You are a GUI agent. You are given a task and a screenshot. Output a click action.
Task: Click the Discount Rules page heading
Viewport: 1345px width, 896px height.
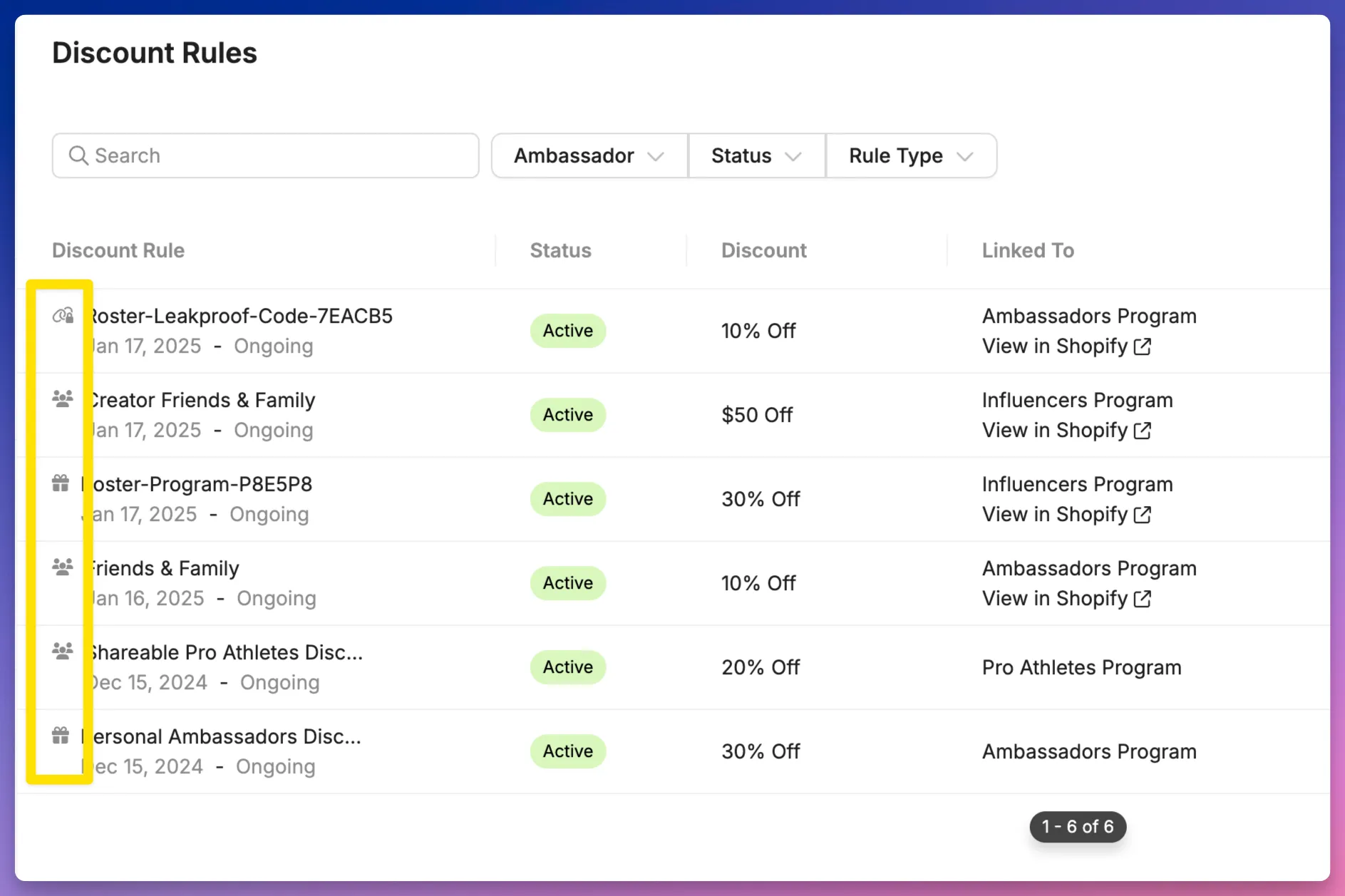click(x=155, y=53)
